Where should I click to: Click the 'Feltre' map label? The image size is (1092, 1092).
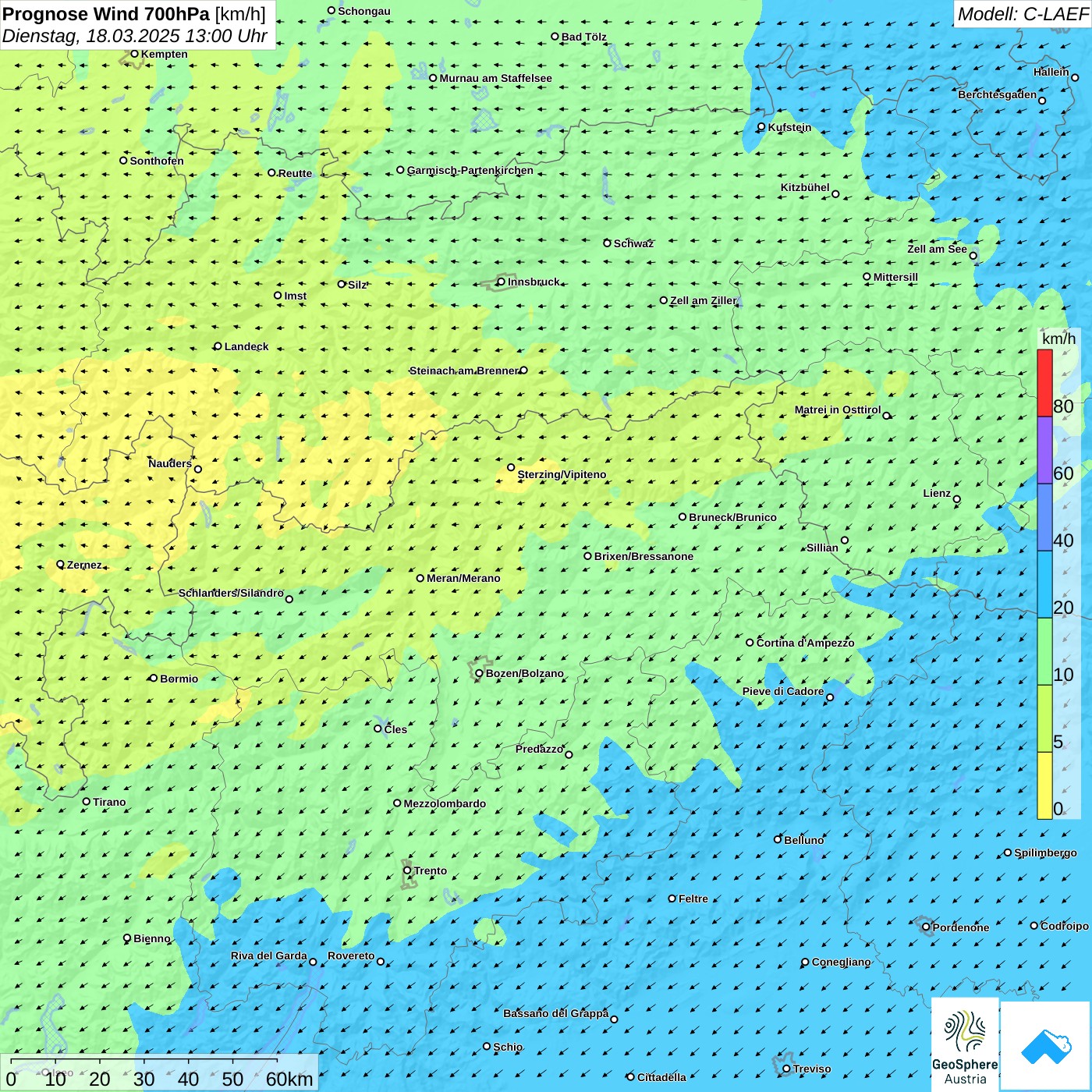pyautogui.click(x=693, y=899)
